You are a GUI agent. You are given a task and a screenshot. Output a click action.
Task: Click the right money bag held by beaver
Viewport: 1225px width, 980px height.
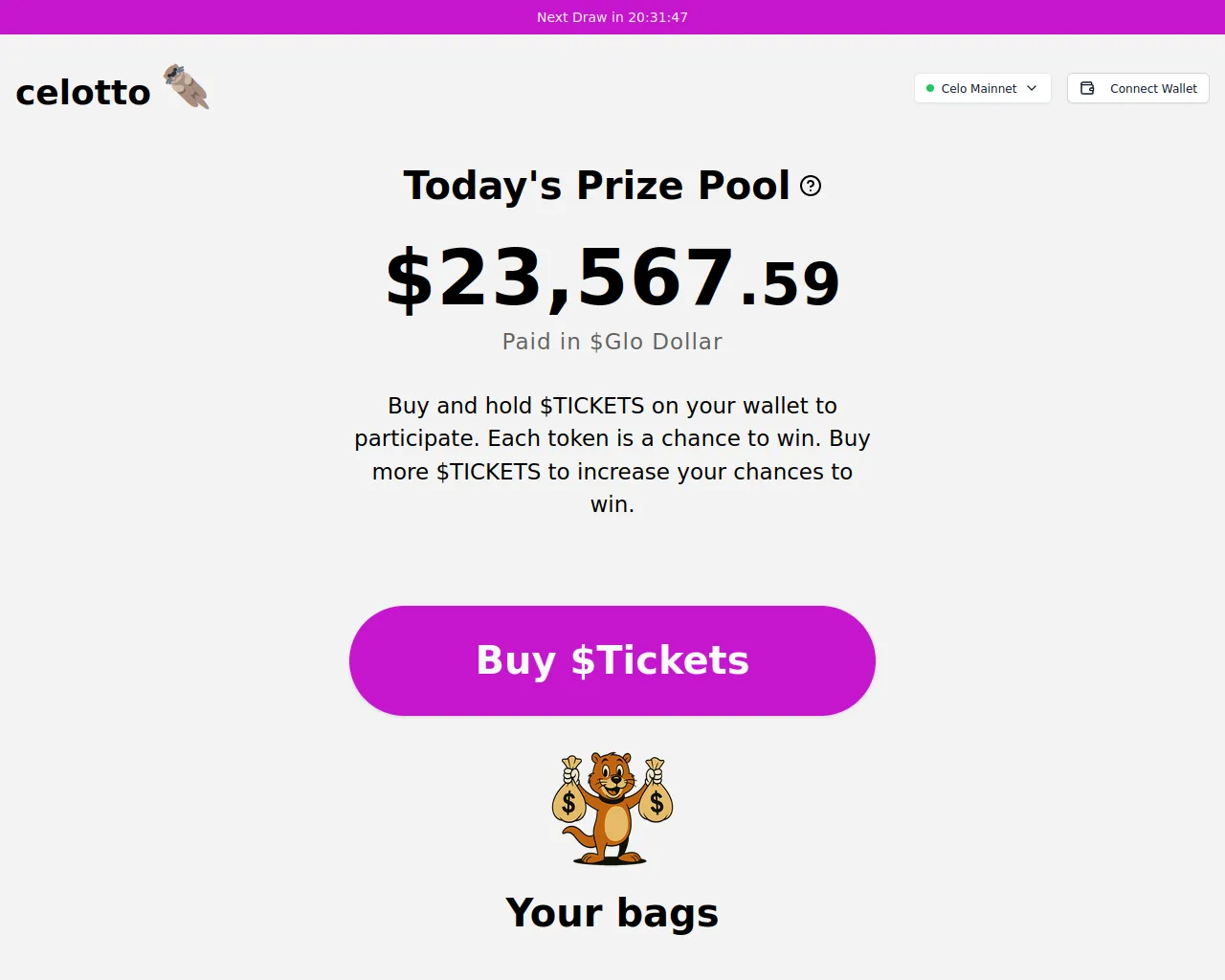click(657, 799)
